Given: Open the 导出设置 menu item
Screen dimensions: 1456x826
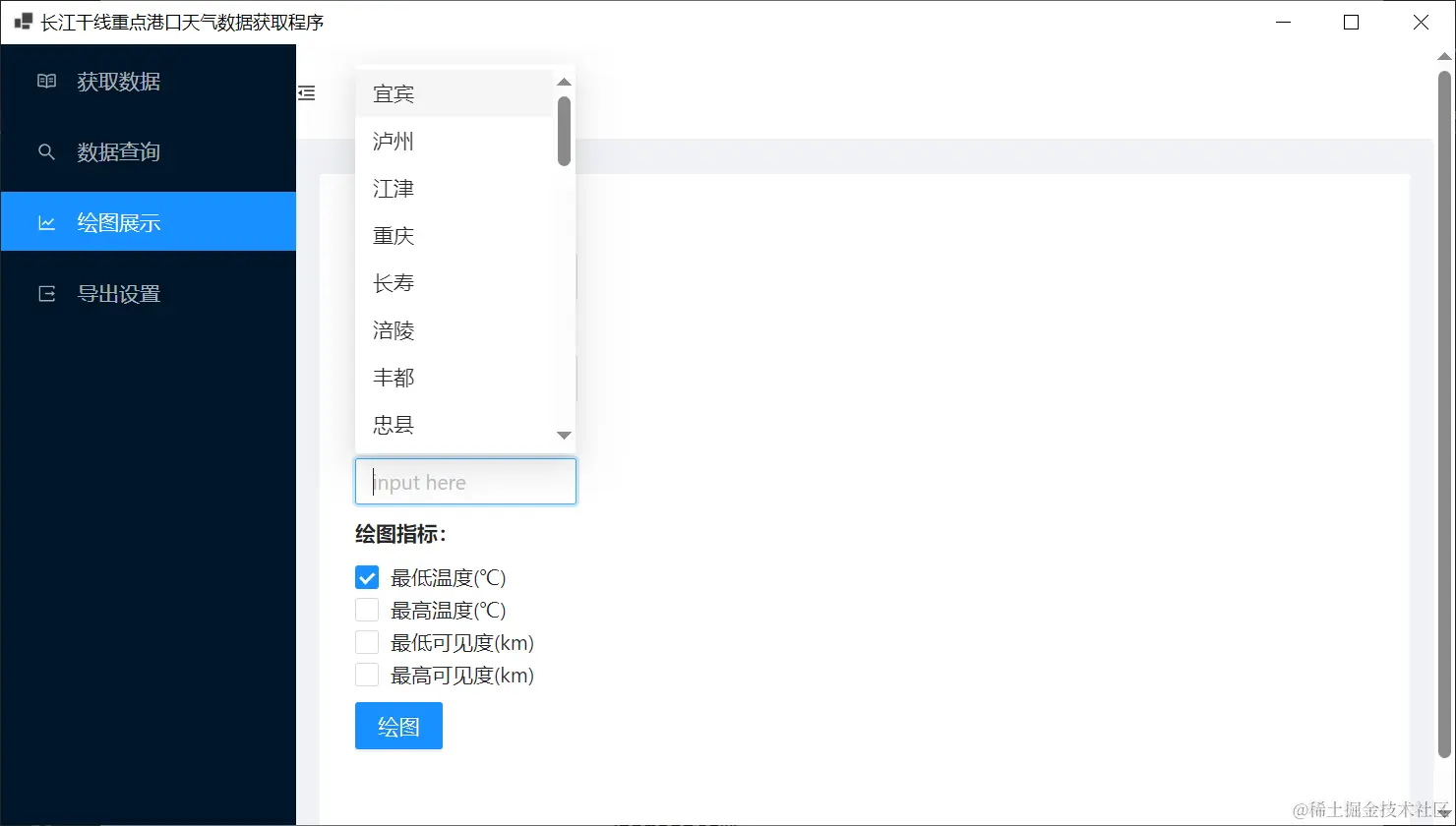Looking at the screenshot, I should (149, 294).
